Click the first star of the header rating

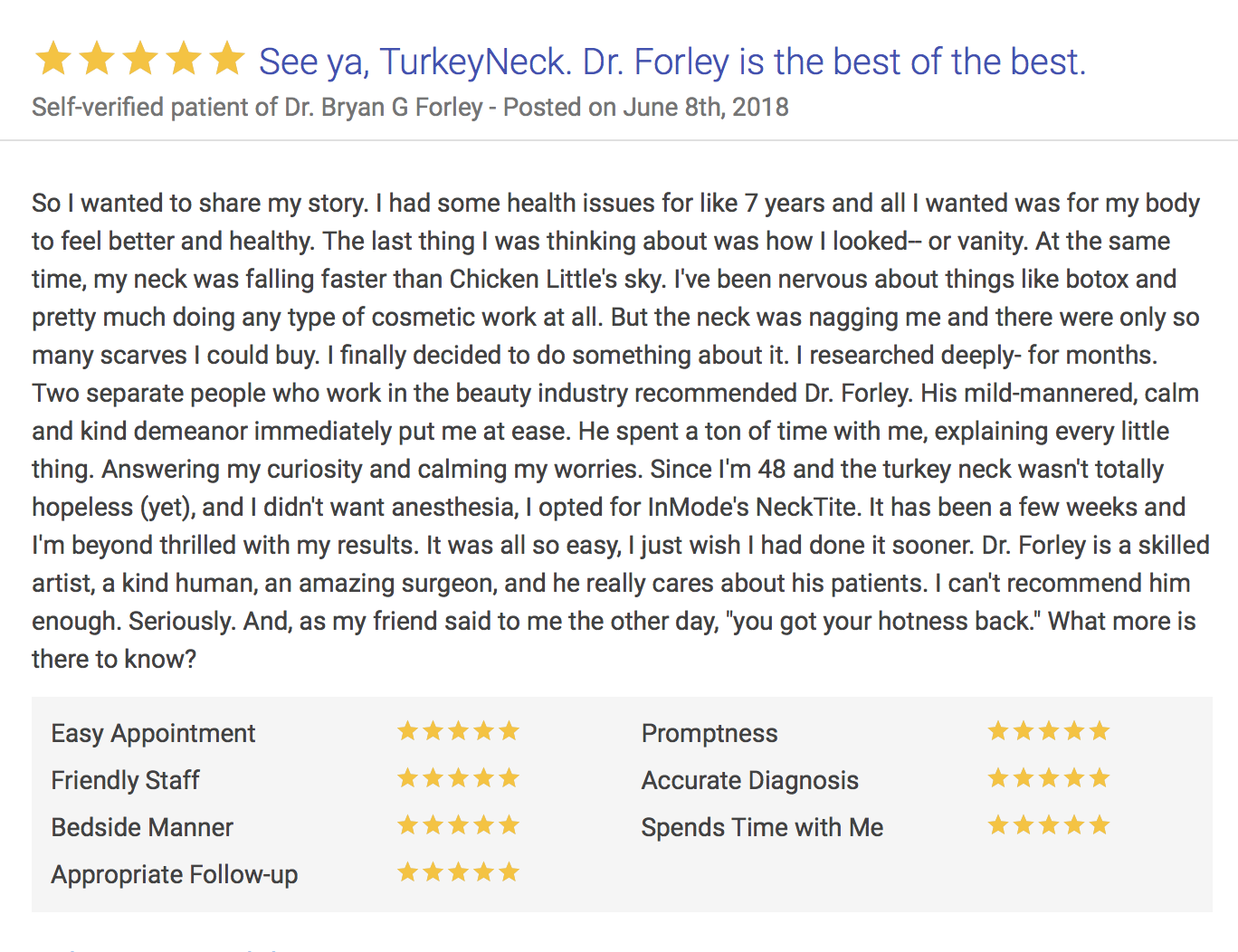click(53, 59)
